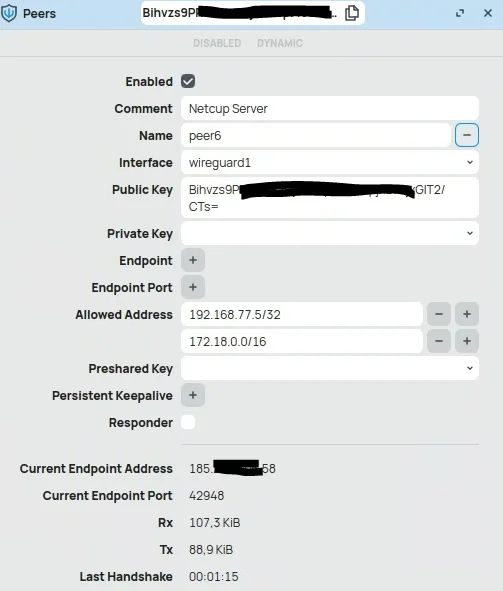This screenshot has width=503, height=591.
Task: Add an Endpoint value with the plus button
Action: coord(193,260)
